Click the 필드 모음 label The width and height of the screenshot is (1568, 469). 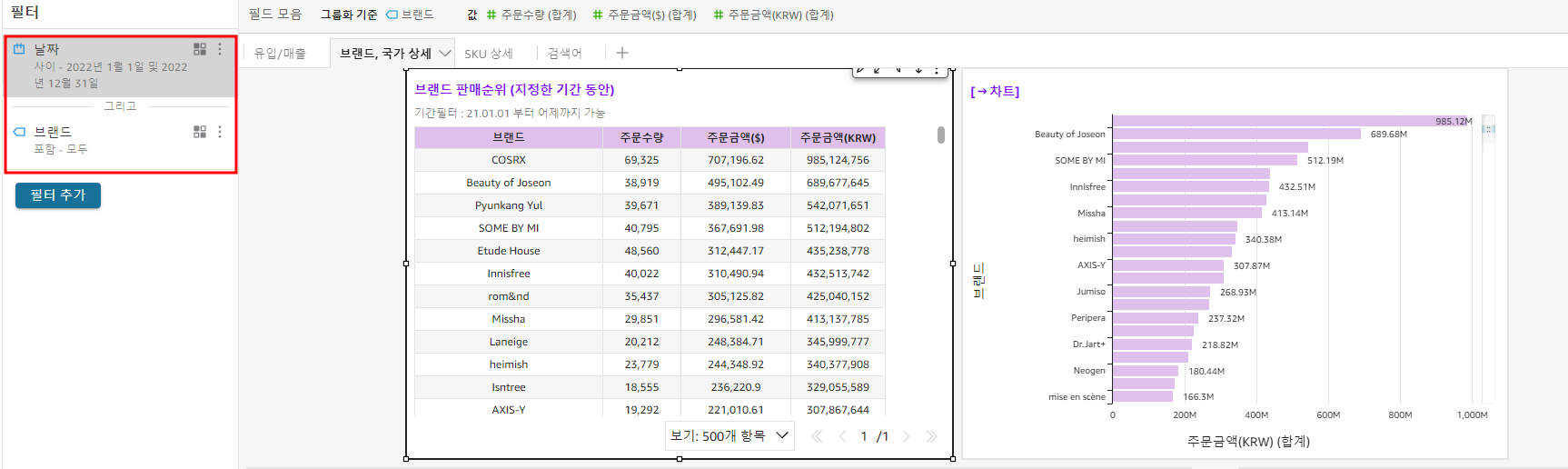tap(275, 15)
